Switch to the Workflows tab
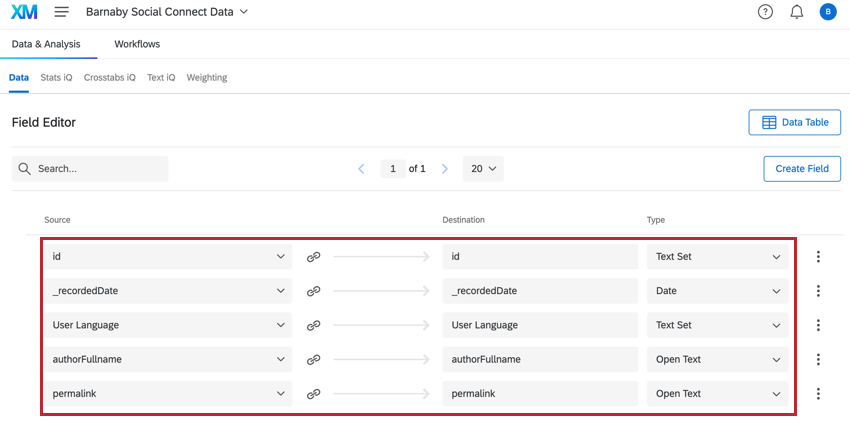This screenshot has width=850, height=425. coord(137,44)
